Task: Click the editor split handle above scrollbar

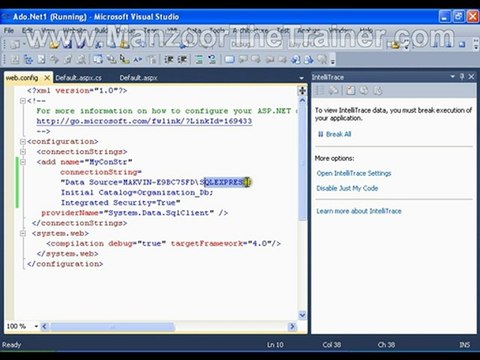Action: pos(302,90)
